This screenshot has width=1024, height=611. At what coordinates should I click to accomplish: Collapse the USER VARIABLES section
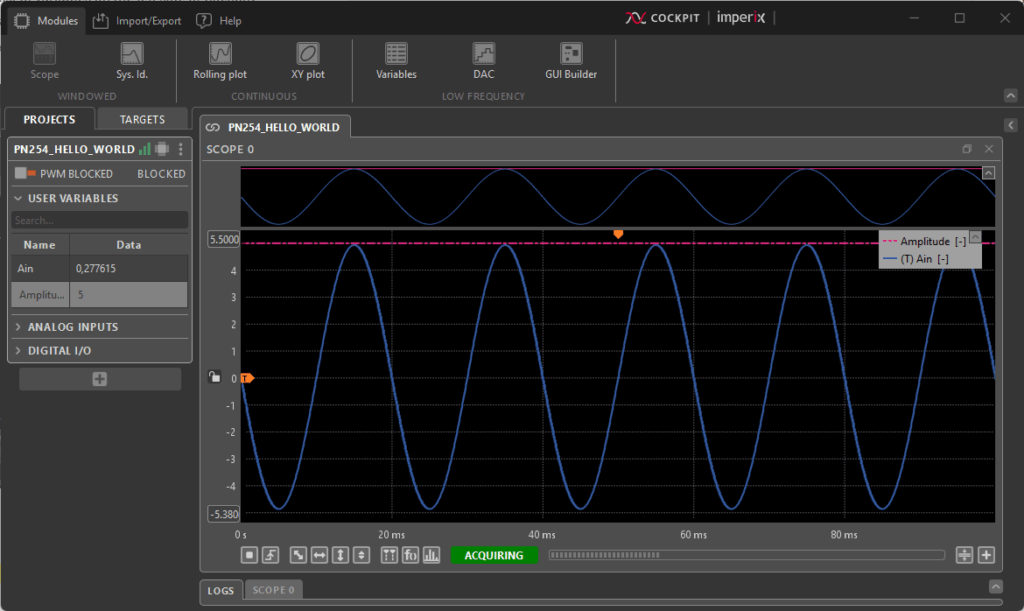(x=72, y=198)
